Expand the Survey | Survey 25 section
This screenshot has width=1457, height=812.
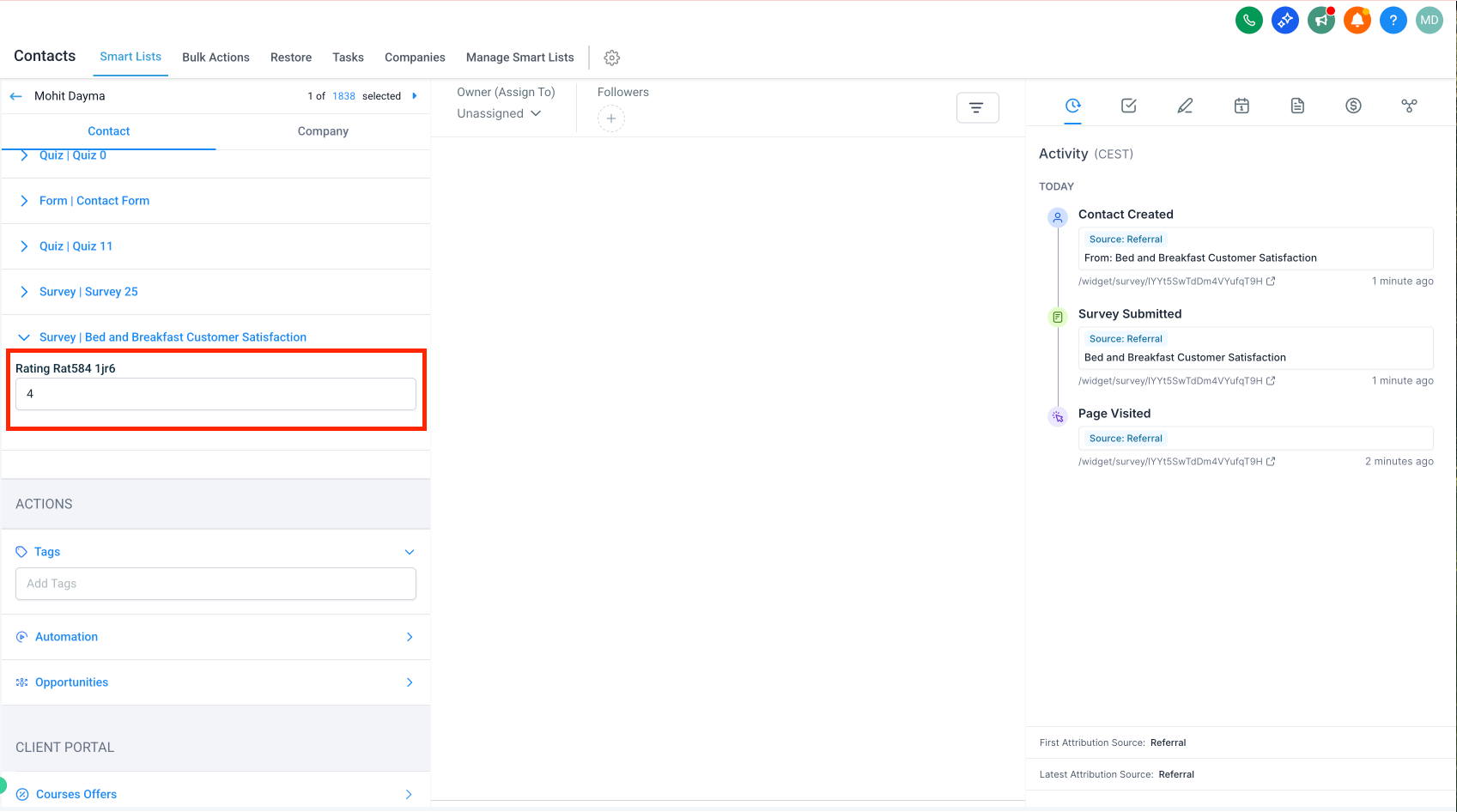[216, 292]
